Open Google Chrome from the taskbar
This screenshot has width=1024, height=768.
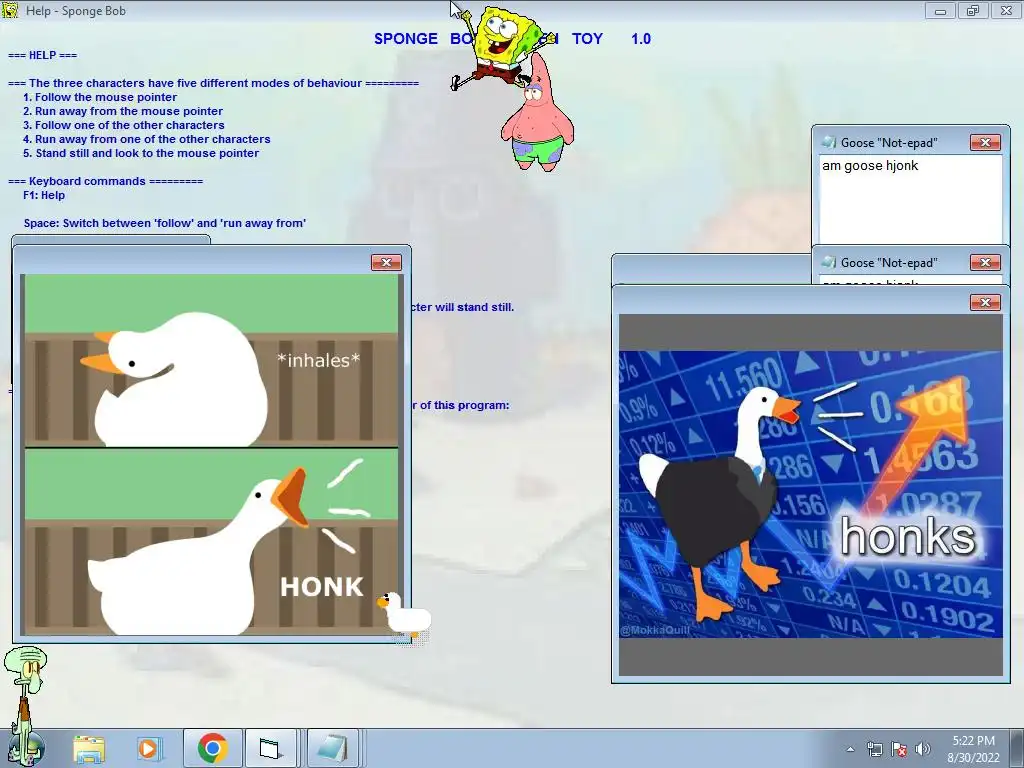(212, 748)
